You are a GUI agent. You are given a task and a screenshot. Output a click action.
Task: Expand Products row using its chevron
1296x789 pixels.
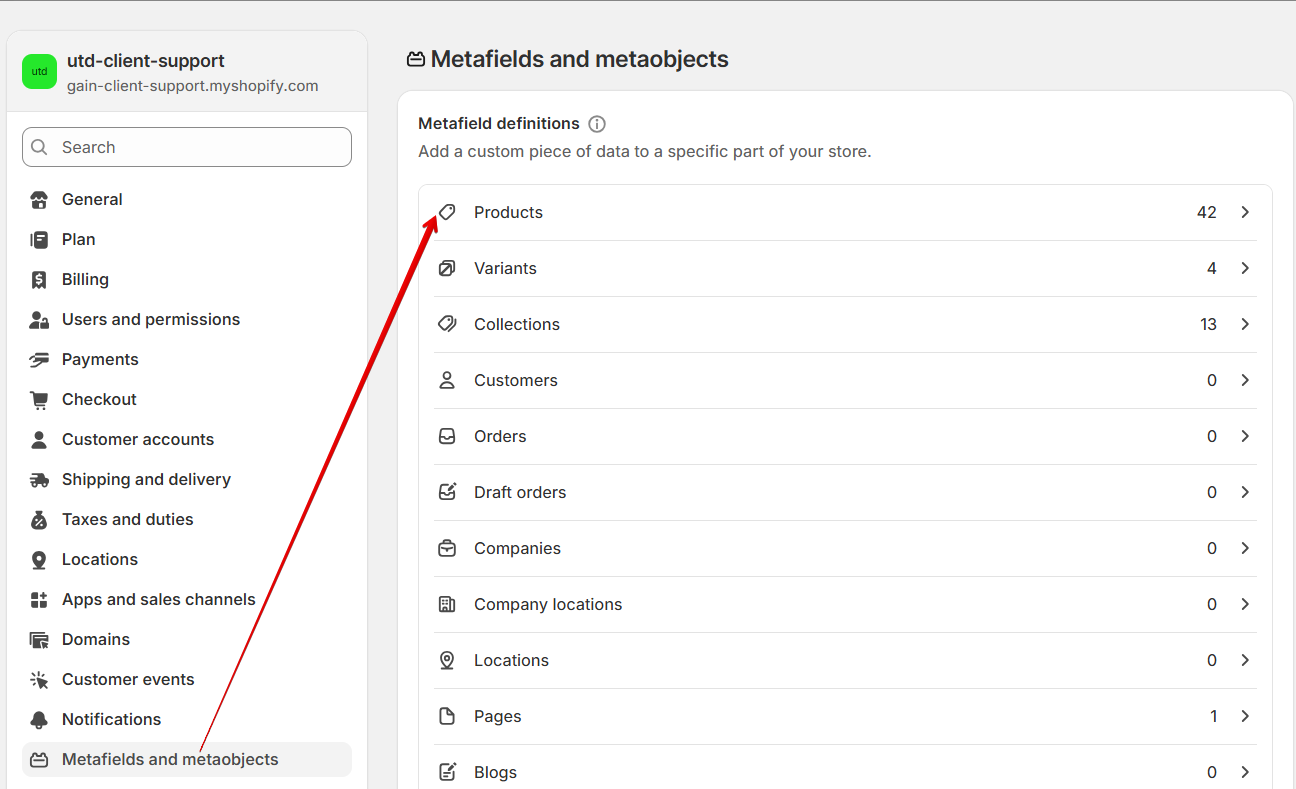pyautogui.click(x=1245, y=212)
